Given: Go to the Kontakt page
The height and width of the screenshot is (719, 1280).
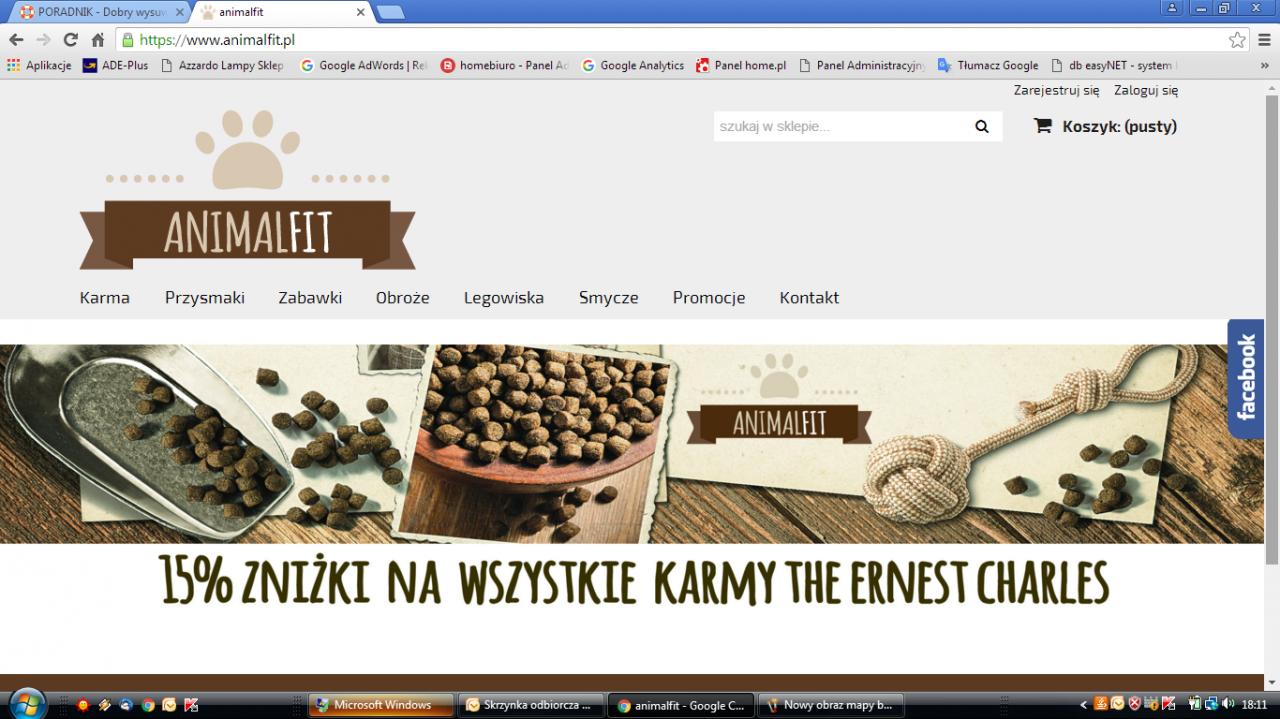Looking at the screenshot, I should coord(809,298).
